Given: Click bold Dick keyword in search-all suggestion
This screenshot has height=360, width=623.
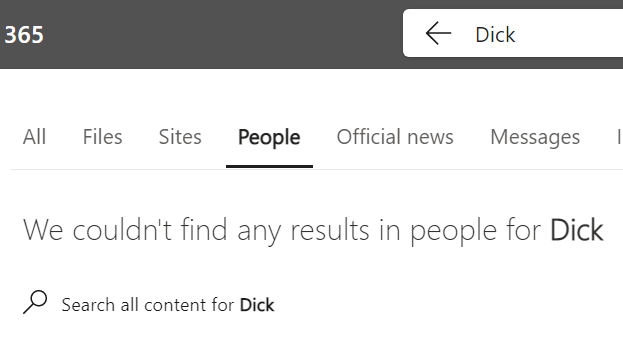Looking at the screenshot, I should (257, 305).
